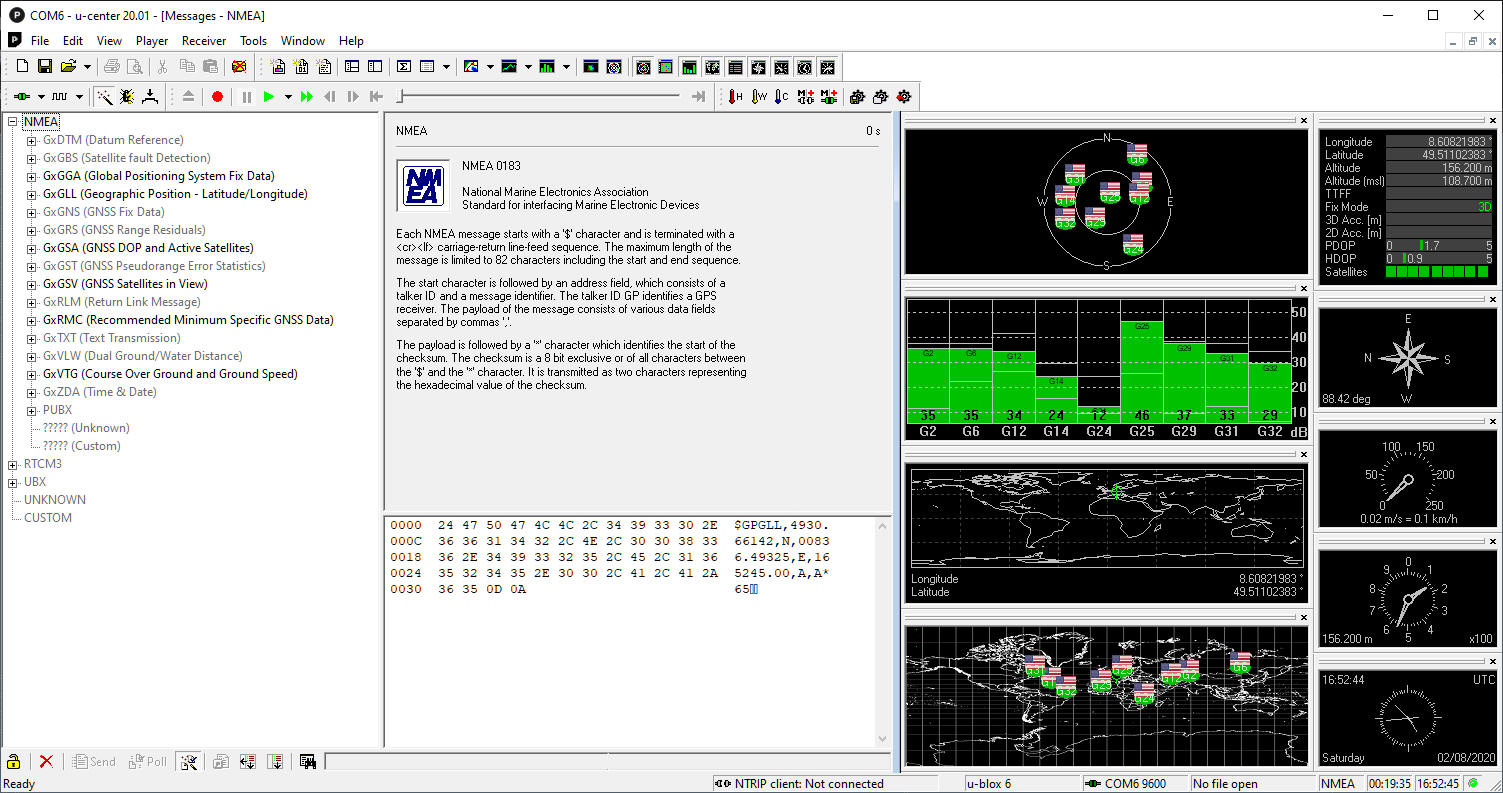
Task: Toggle the first docking window button
Action: click(643, 67)
